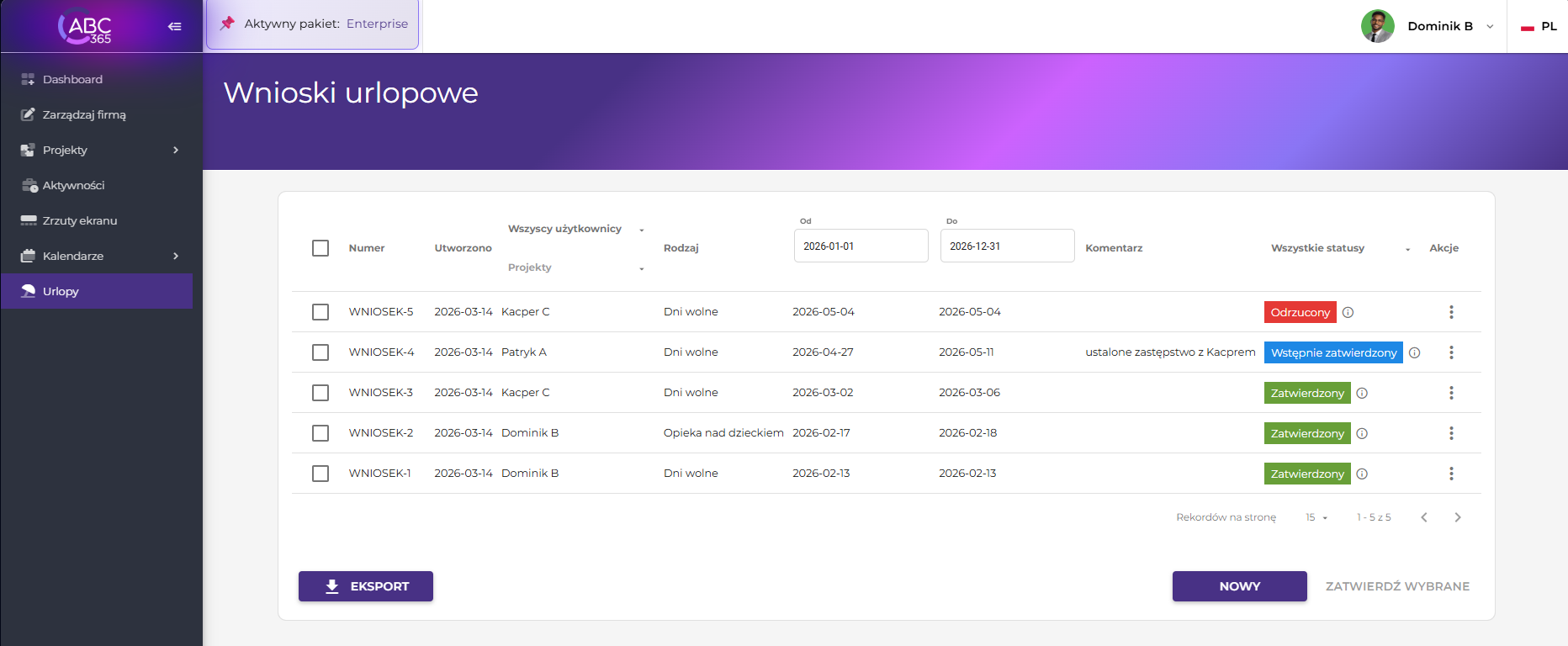
Task: Expand the Kalendarze sidebar menu
Action: [x=99, y=256]
